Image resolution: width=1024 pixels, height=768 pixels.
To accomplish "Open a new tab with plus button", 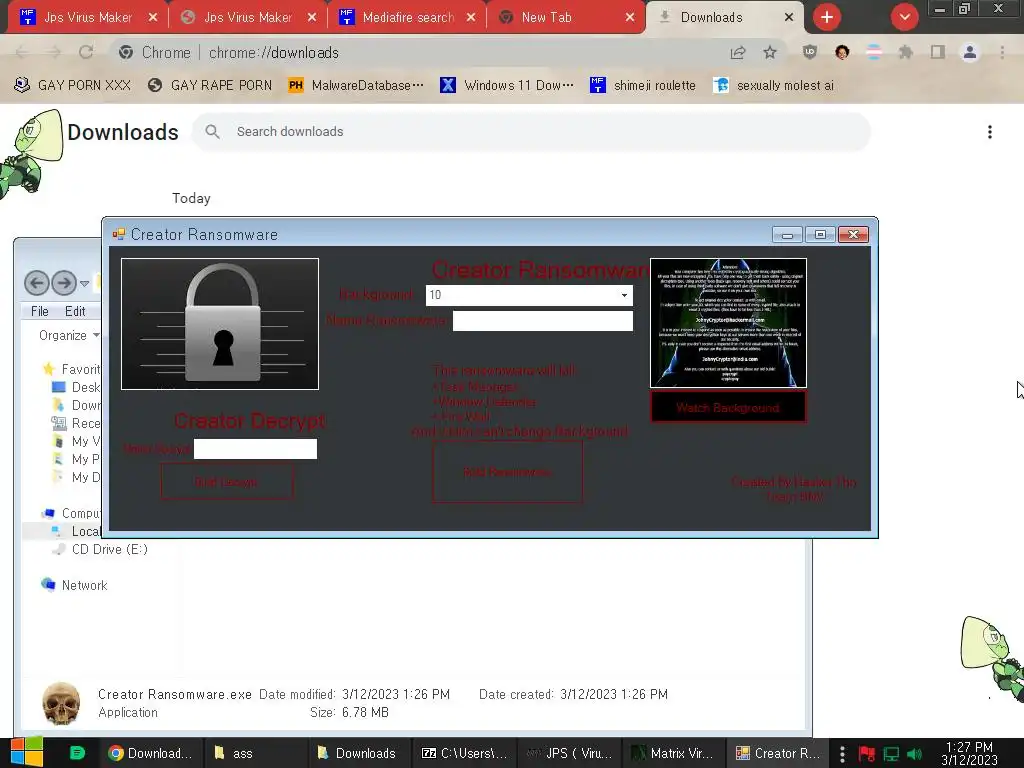I will [827, 17].
